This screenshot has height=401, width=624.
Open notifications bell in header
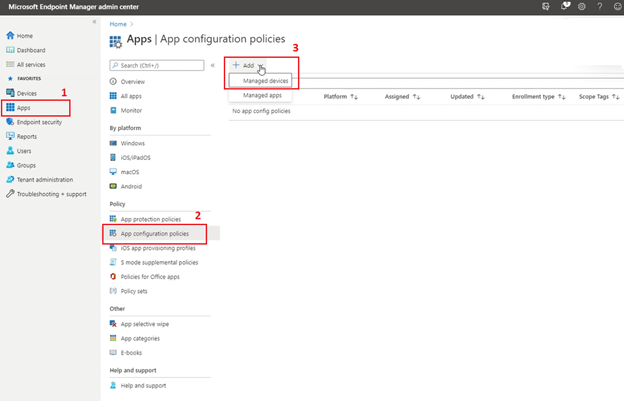pos(565,6)
